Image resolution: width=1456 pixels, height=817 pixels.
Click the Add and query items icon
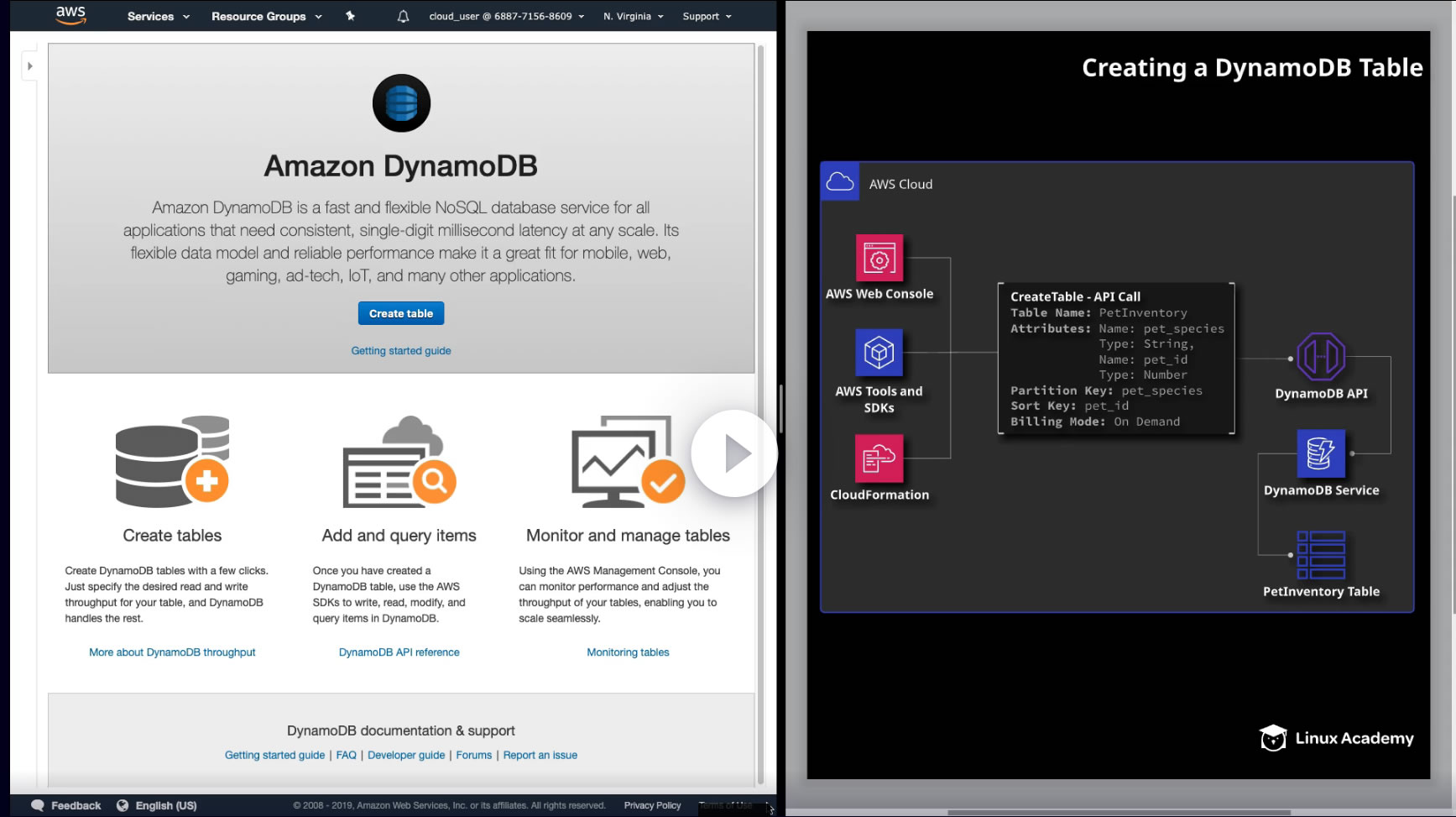click(399, 461)
